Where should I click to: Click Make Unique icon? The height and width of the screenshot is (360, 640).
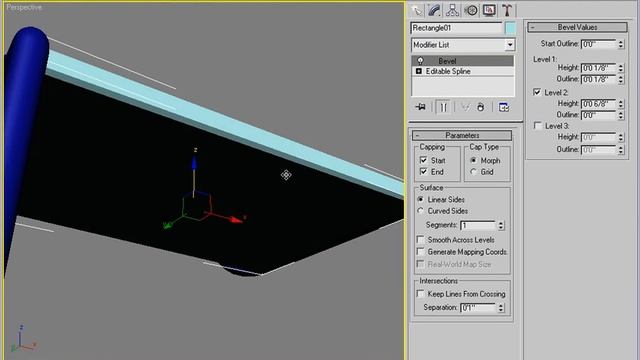pyautogui.click(x=465, y=107)
